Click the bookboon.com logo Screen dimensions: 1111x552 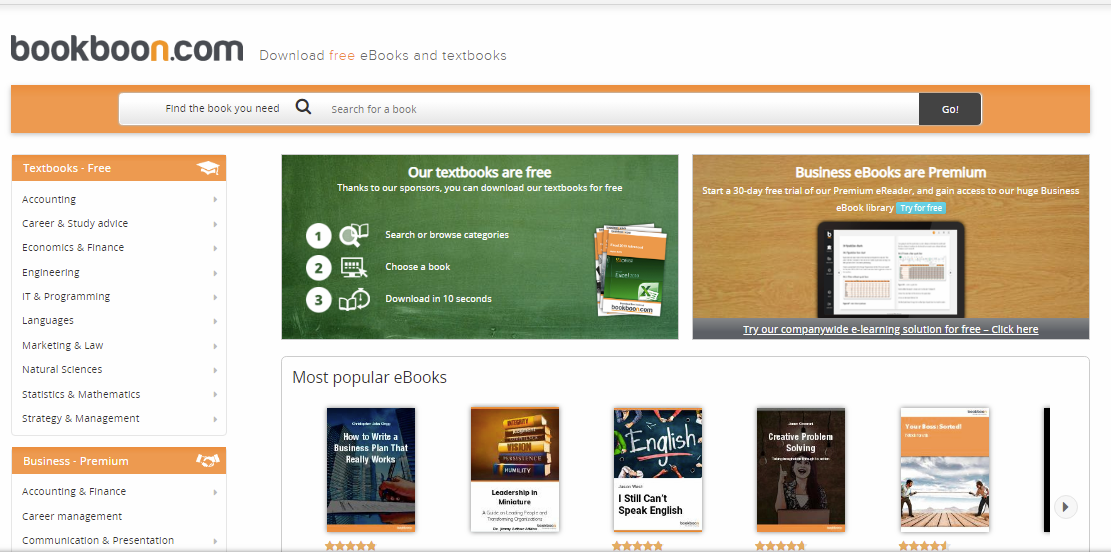(x=127, y=49)
